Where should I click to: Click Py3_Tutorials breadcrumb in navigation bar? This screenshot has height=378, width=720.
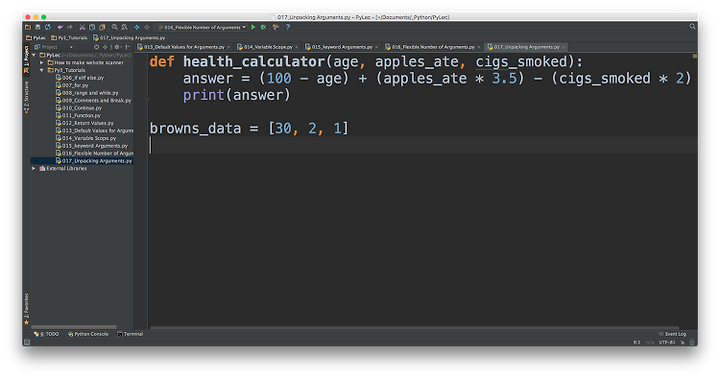[69, 38]
